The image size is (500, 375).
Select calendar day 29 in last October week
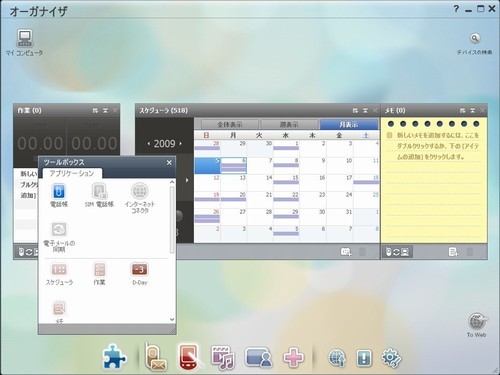[x=286, y=217]
